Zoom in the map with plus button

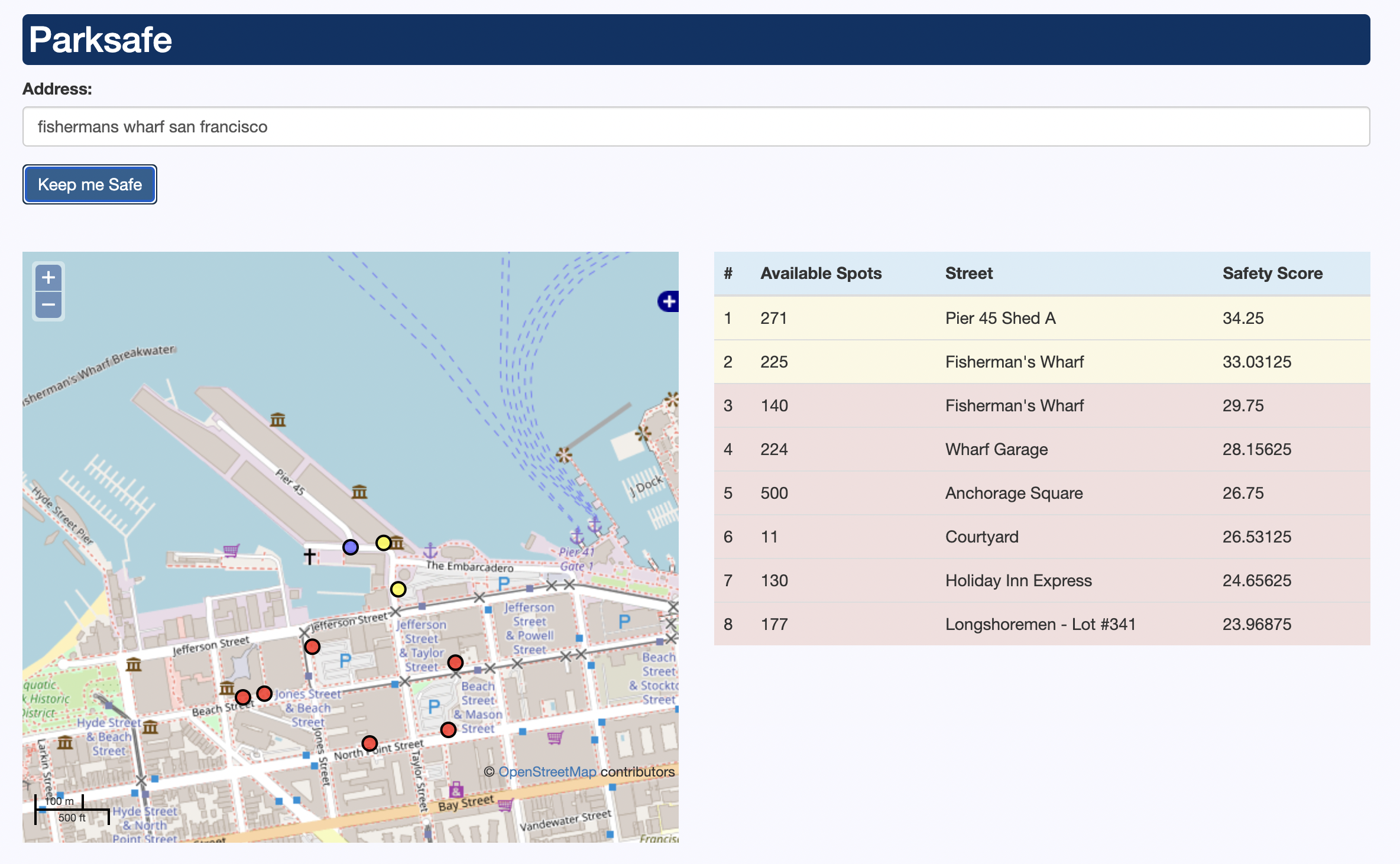(x=48, y=277)
